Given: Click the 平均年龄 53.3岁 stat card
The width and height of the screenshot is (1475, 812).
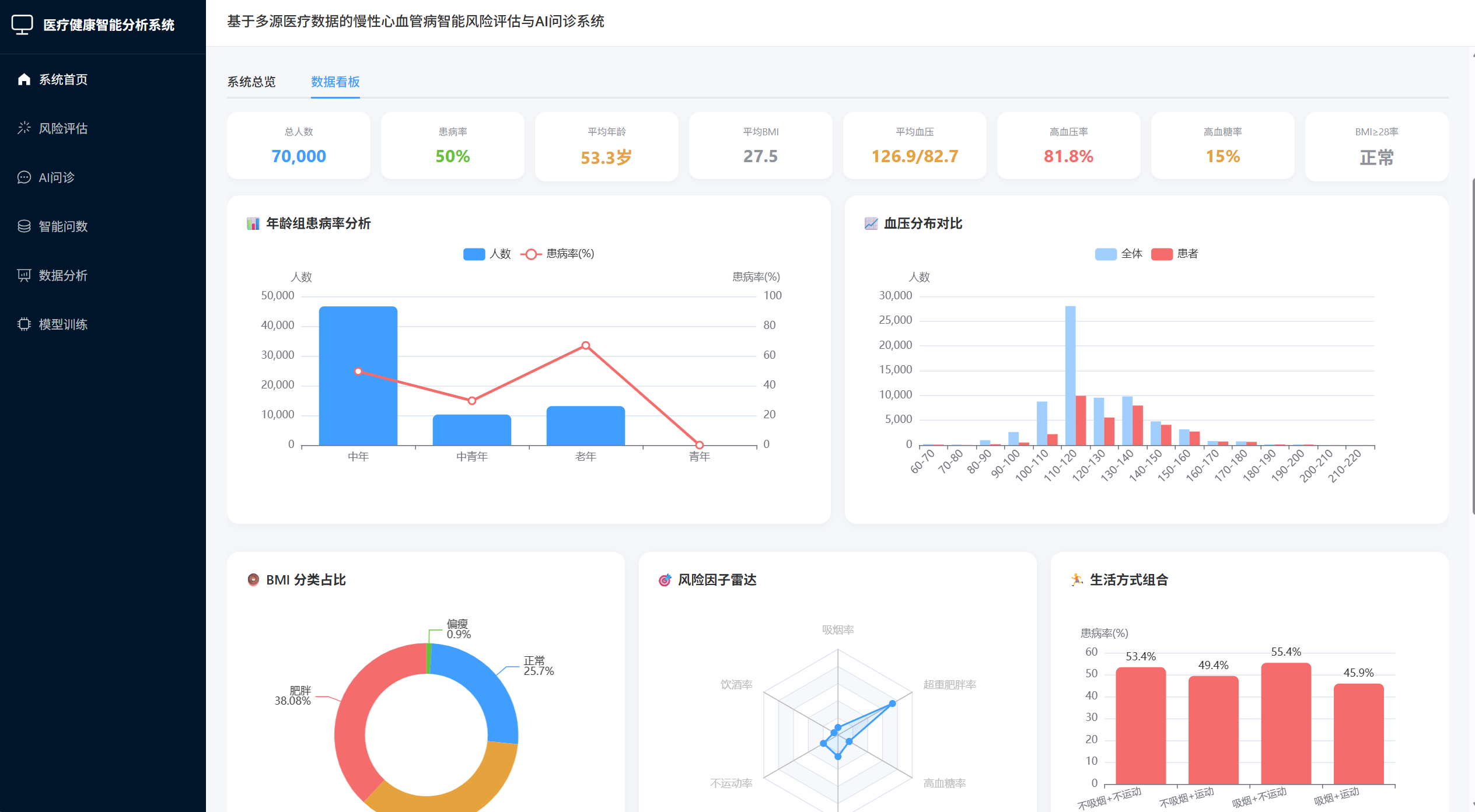Looking at the screenshot, I should (607, 146).
